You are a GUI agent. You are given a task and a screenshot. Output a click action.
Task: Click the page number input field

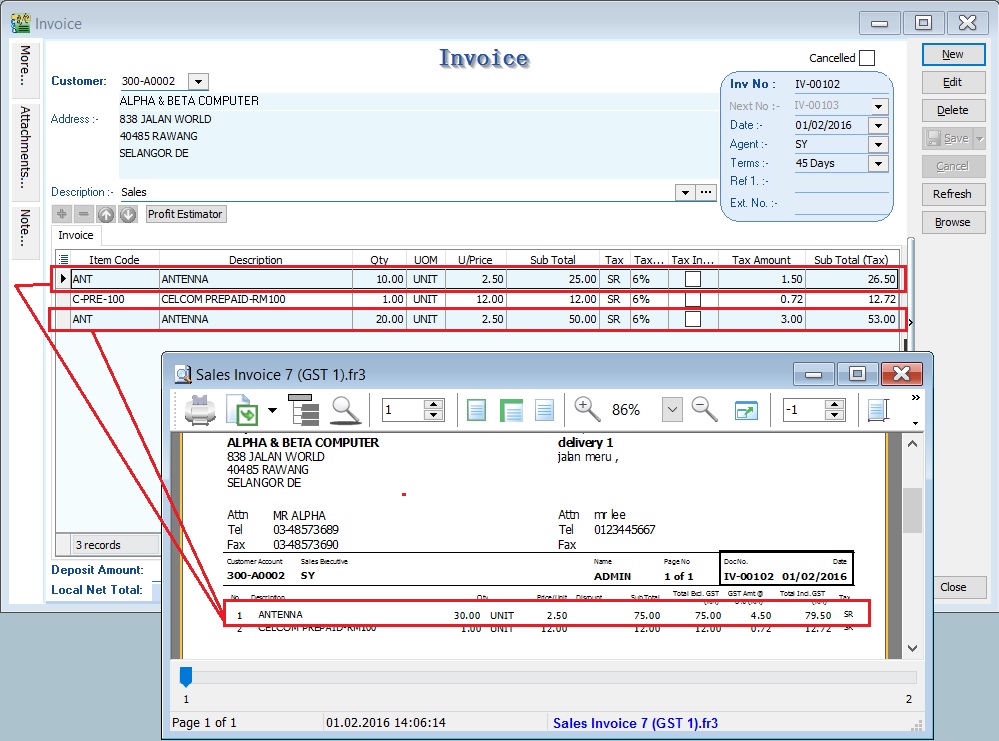401,409
